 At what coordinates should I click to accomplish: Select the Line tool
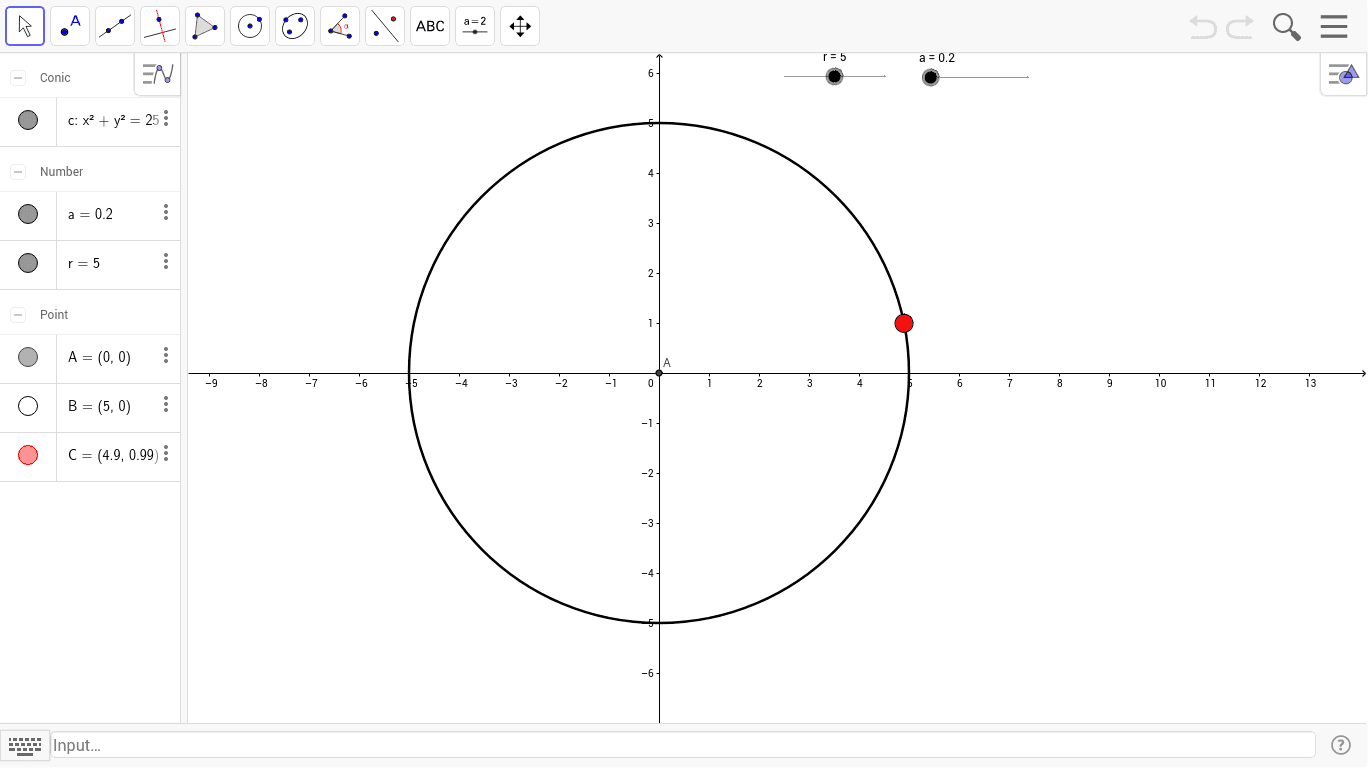point(114,25)
